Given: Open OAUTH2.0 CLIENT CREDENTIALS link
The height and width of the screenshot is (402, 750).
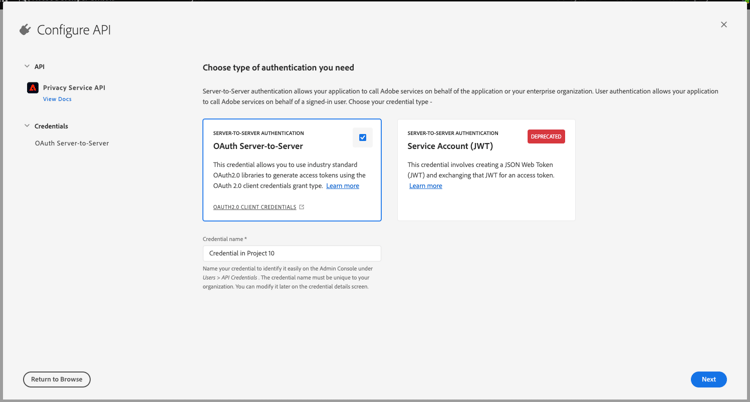Looking at the screenshot, I should [x=254, y=207].
